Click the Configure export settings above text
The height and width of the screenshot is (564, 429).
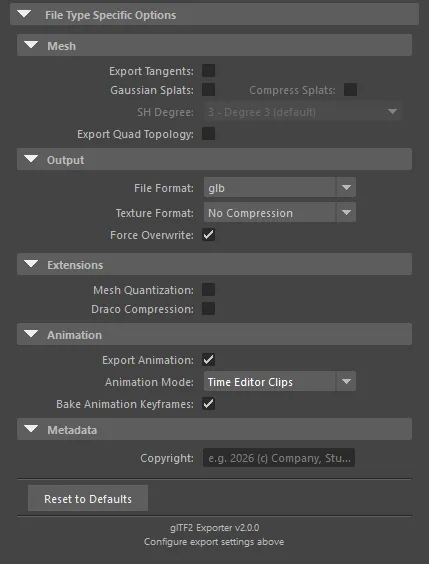coord(214,542)
